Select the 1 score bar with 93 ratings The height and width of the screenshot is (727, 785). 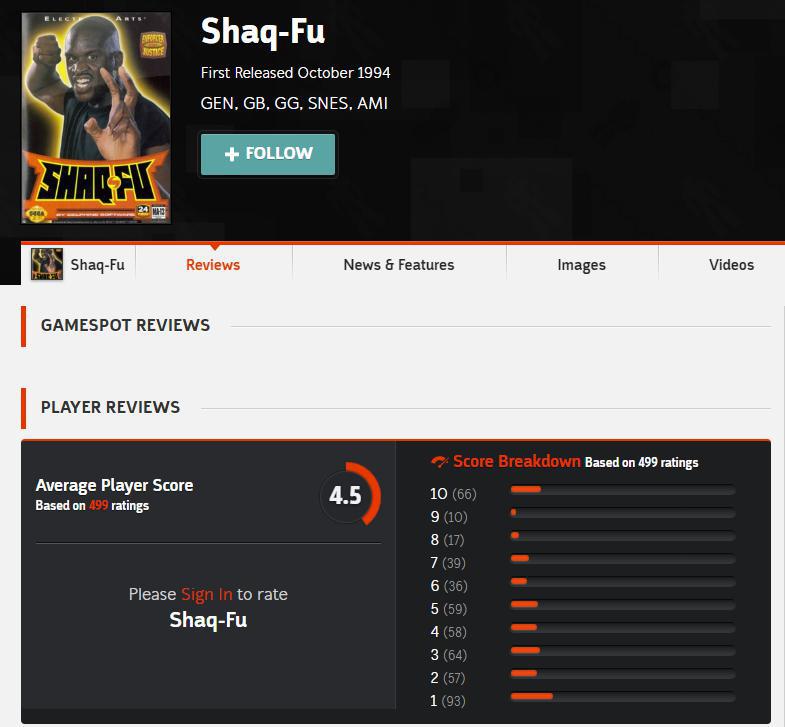point(623,696)
